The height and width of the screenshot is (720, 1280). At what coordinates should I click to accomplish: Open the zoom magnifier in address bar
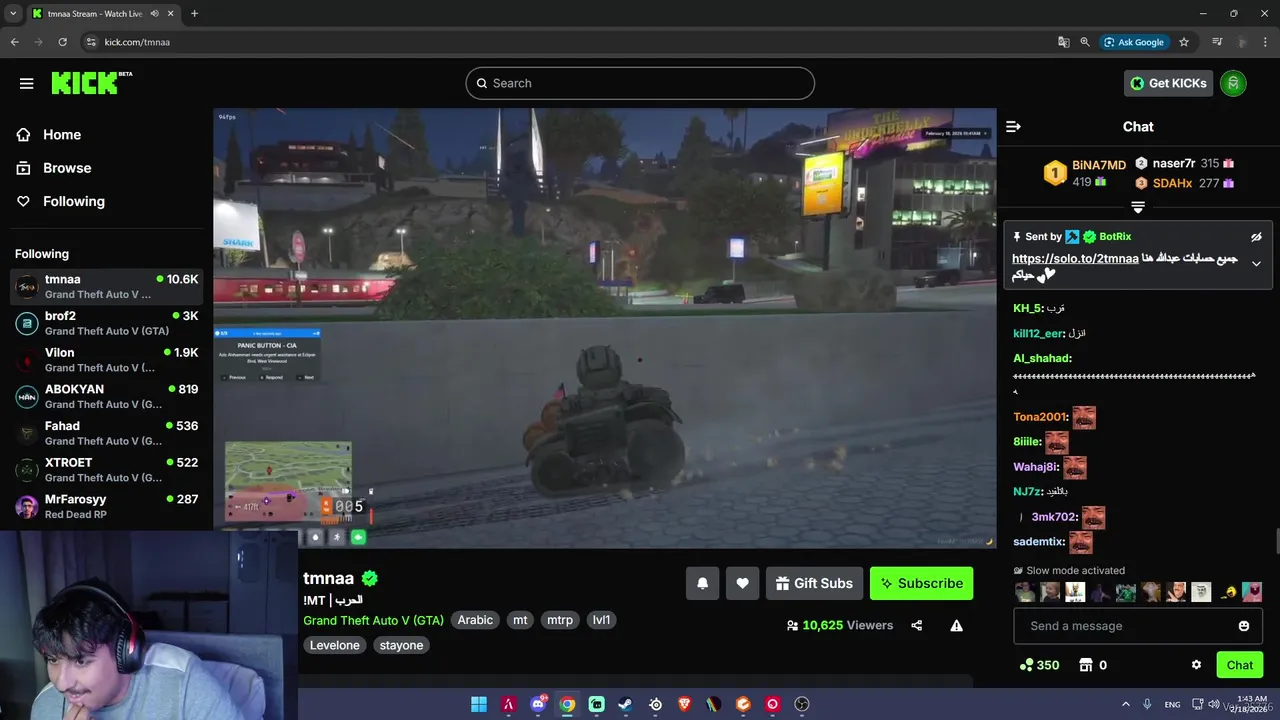[x=1085, y=42]
